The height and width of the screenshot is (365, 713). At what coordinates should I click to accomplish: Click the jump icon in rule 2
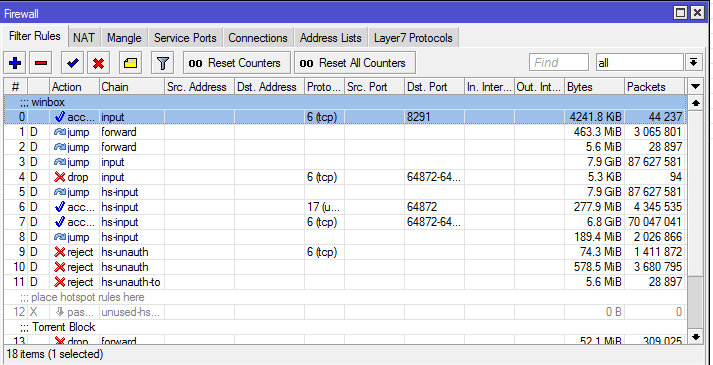60,147
